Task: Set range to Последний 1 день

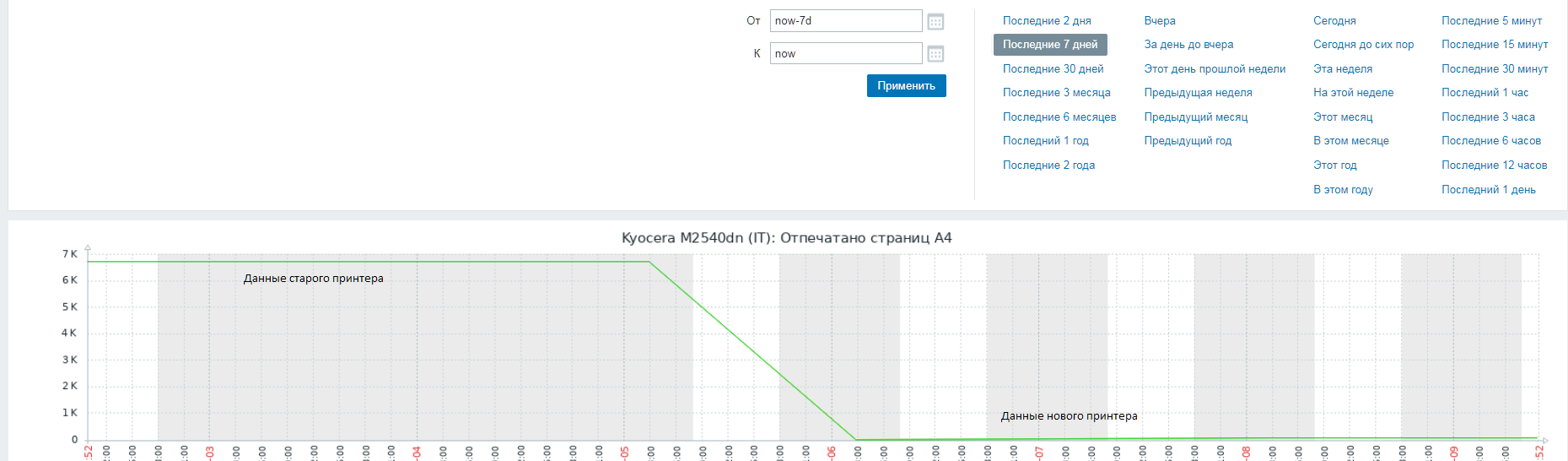Action: pyautogui.click(x=1488, y=190)
